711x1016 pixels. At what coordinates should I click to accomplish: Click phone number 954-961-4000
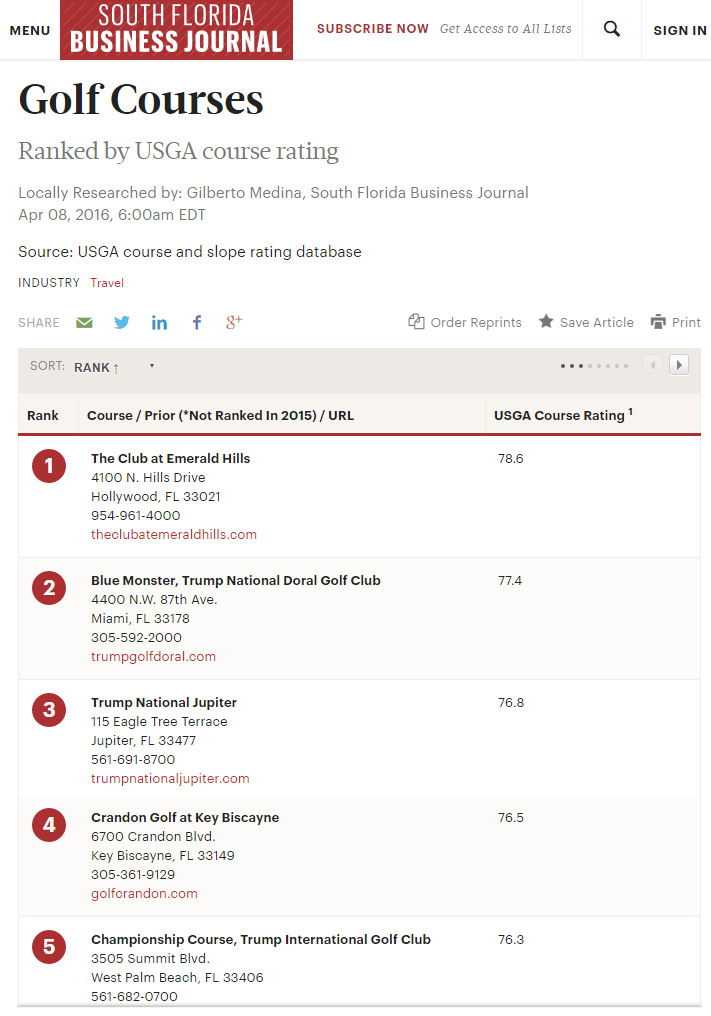(135, 515)
